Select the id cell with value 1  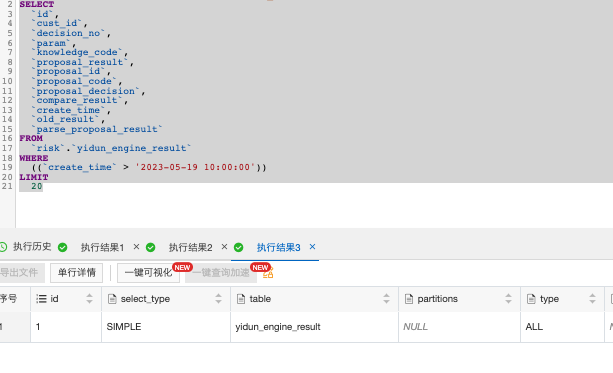click(x=66, y=327)
